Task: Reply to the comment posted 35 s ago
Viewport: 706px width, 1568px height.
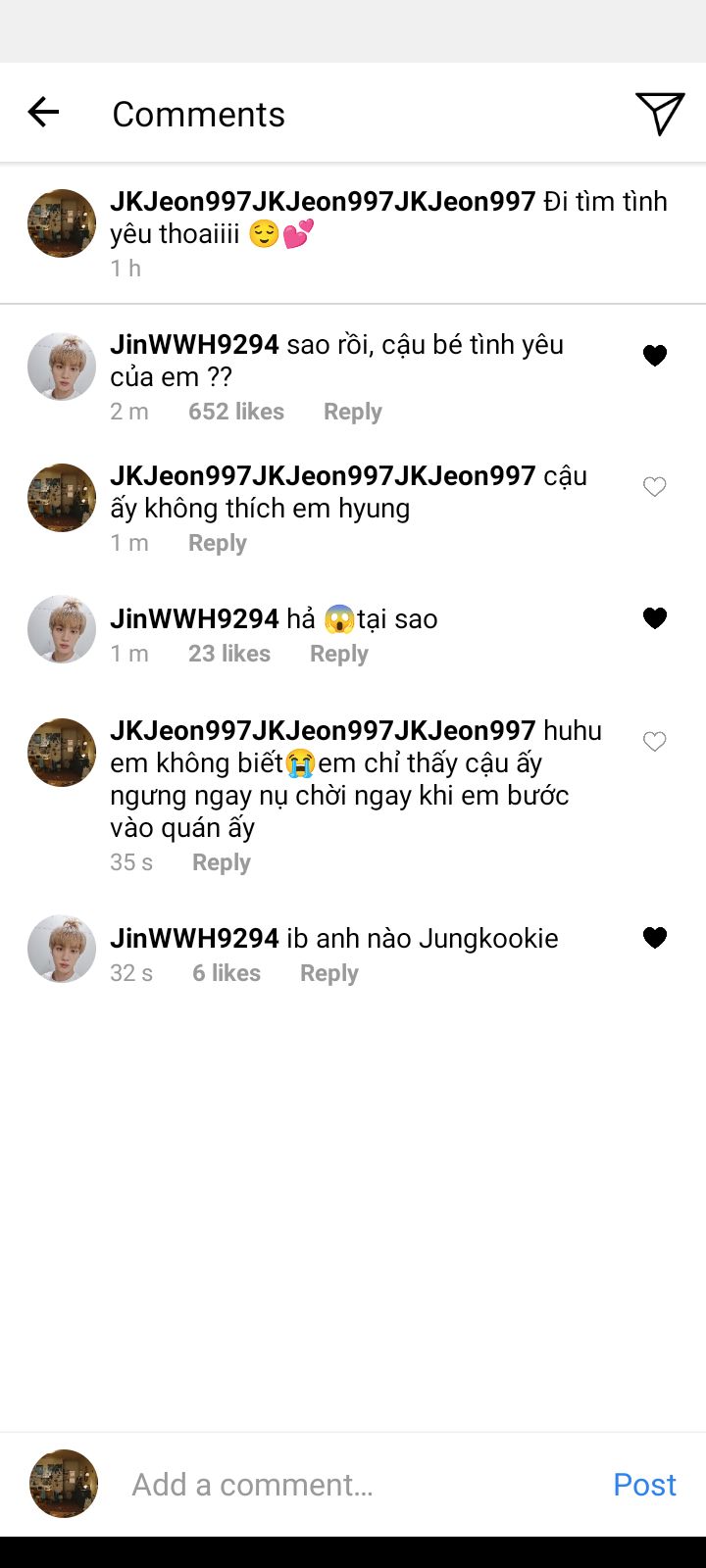Action: (x=222, y=862)
